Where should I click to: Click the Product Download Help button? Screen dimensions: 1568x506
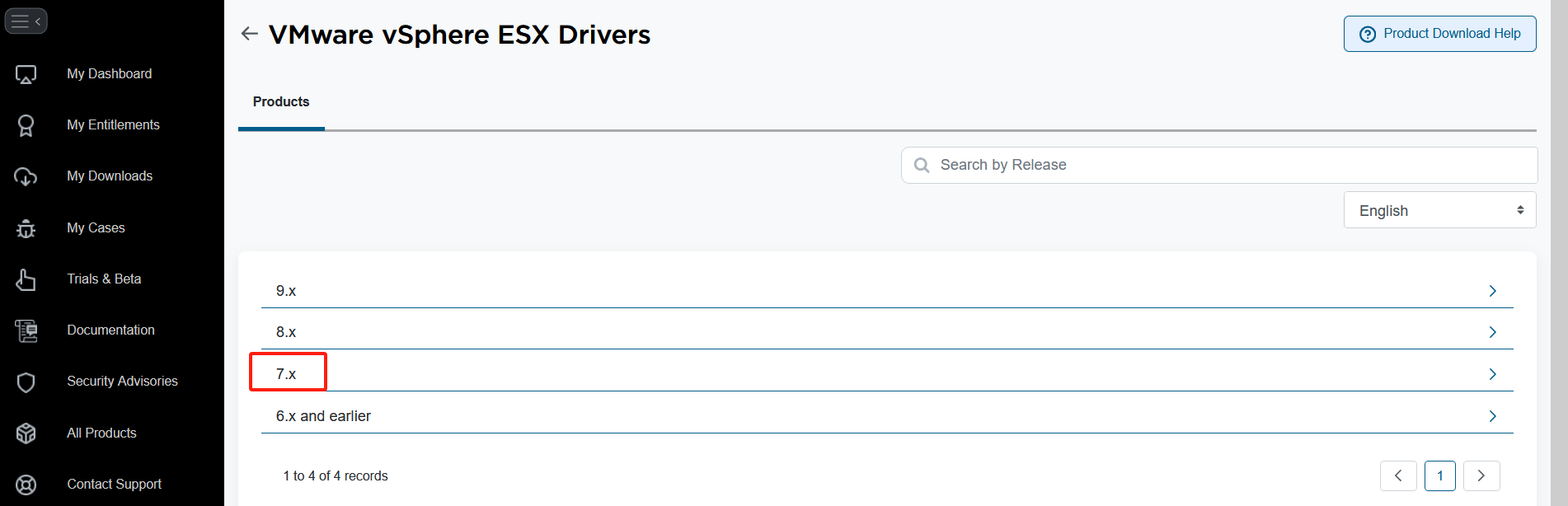click(1439, 34)
